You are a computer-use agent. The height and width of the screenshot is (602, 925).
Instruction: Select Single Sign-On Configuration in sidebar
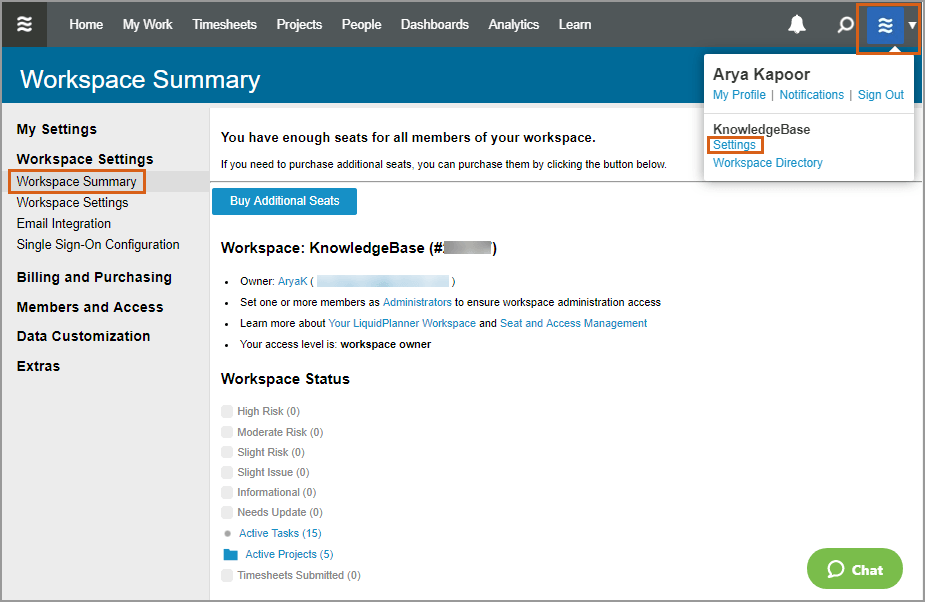(98, 244)
